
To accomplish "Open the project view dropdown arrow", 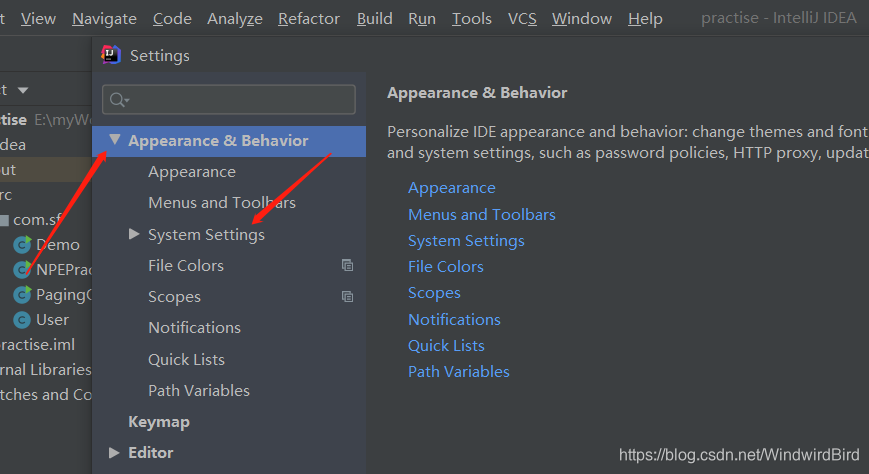I will (x=23, y=90).
